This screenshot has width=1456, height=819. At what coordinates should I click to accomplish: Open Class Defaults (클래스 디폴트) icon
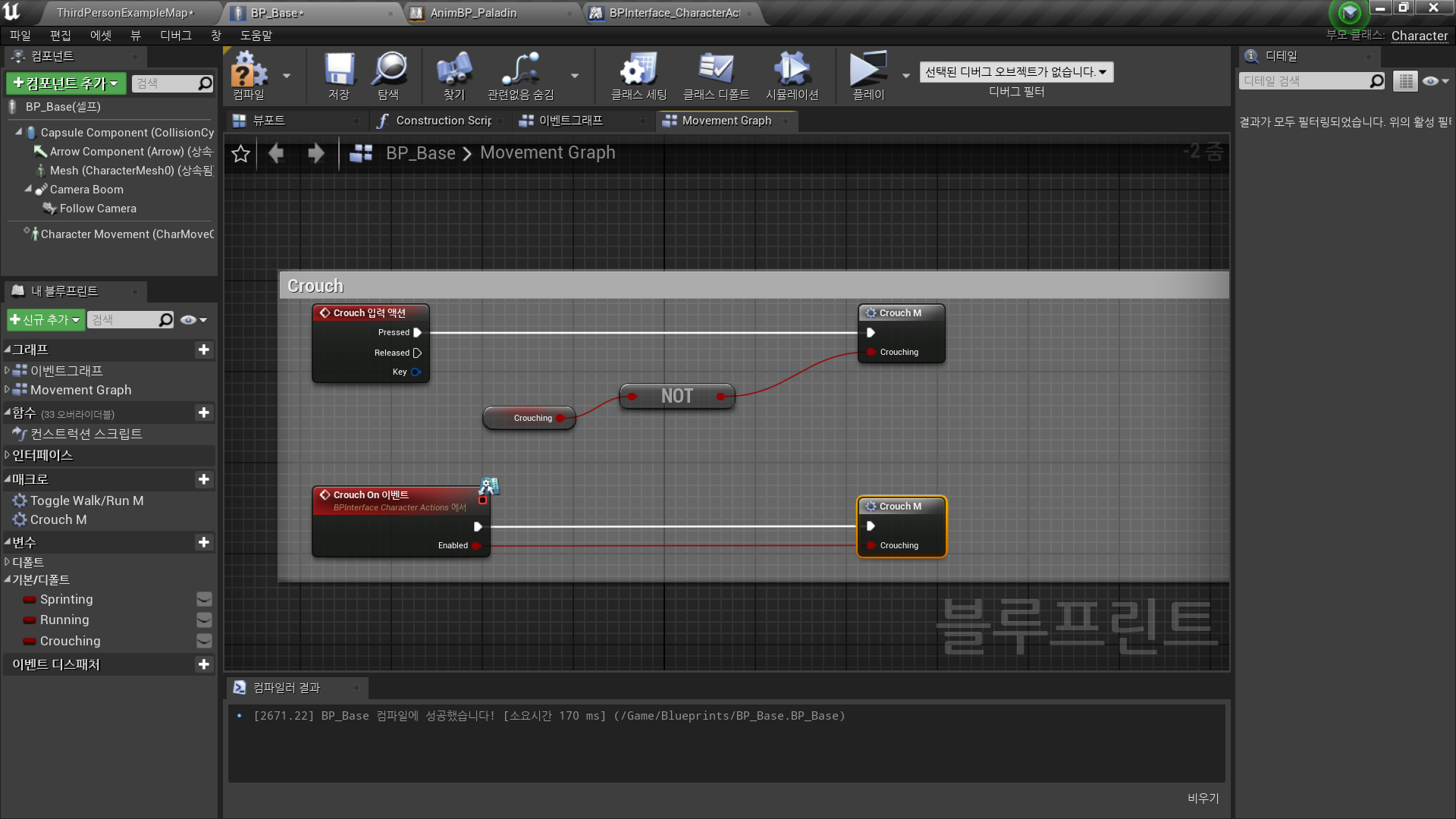(716, 70)
